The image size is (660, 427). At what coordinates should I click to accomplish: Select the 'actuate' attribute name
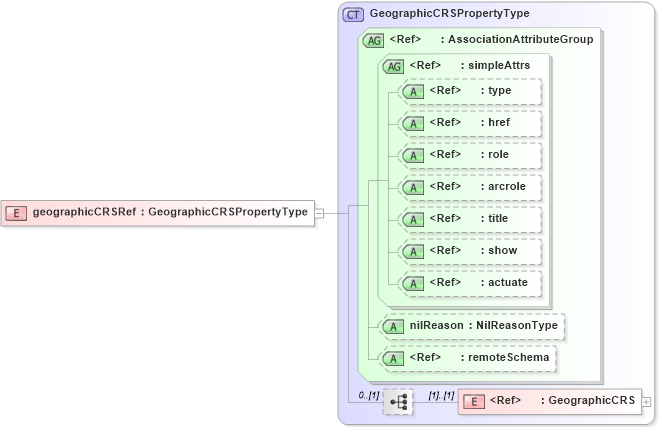(508, 282)
